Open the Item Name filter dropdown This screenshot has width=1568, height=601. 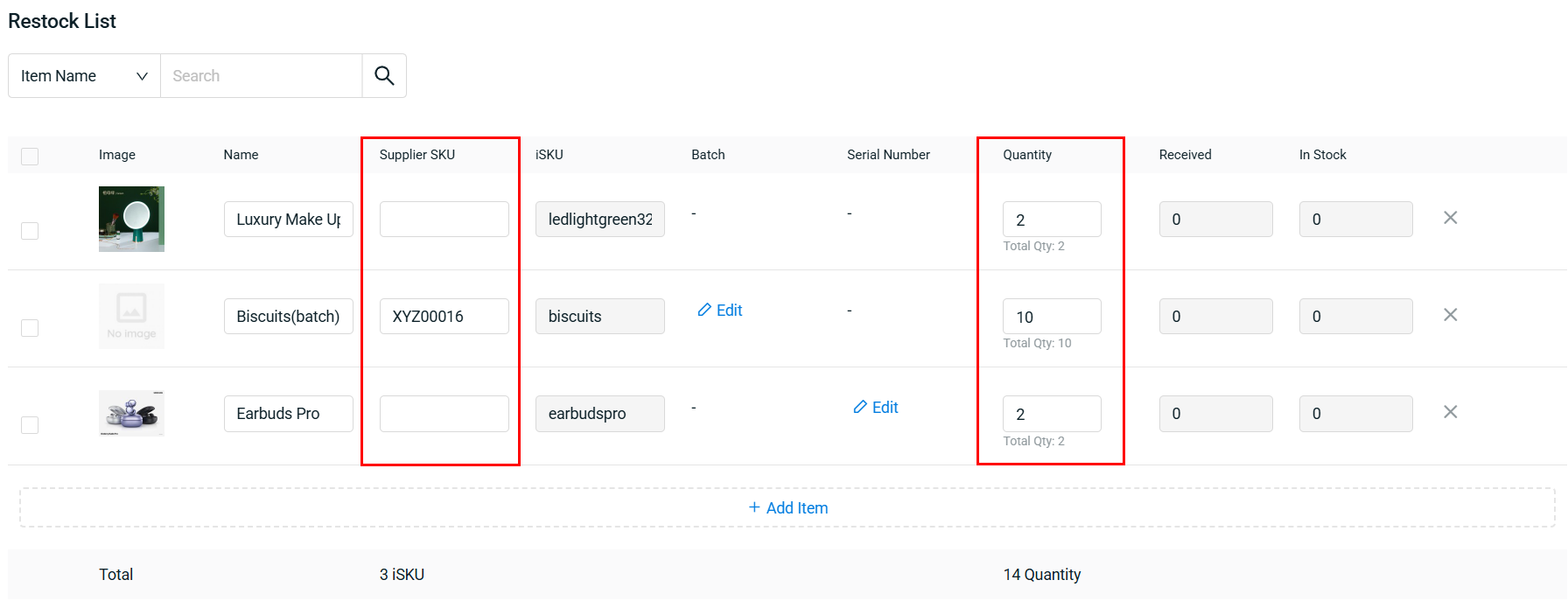84,76
